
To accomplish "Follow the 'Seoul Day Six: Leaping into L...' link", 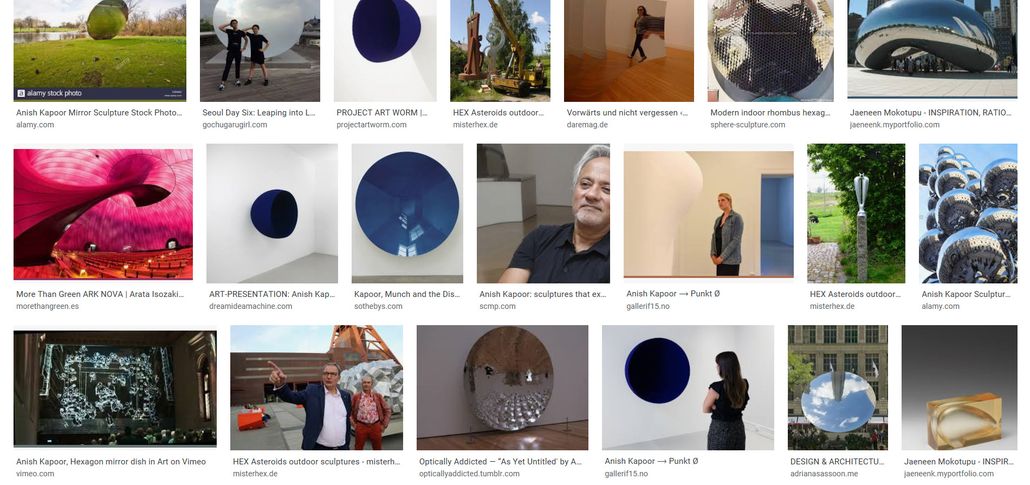I will pyautogui.click(x=259, y=113).
